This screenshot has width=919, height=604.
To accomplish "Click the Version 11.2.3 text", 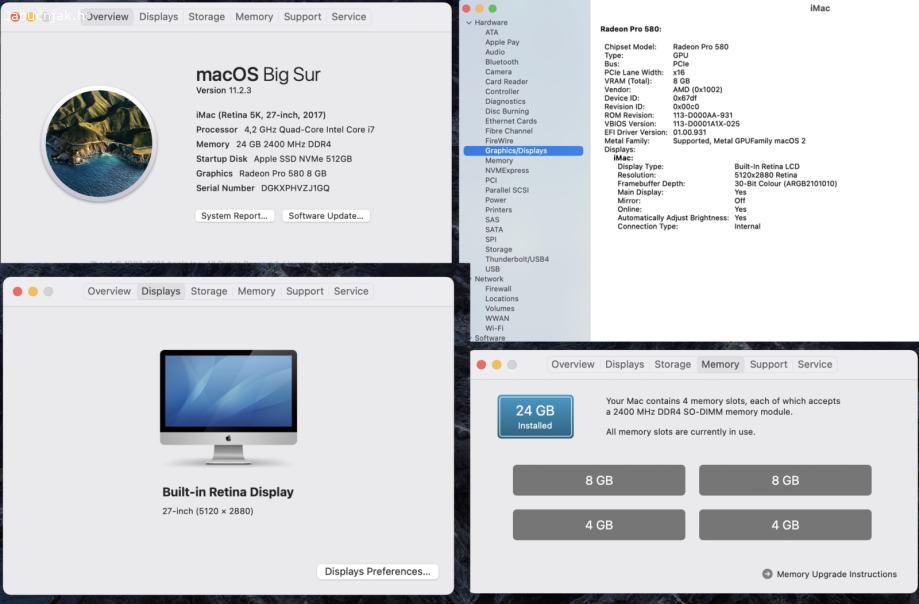I will coord(224,90).
